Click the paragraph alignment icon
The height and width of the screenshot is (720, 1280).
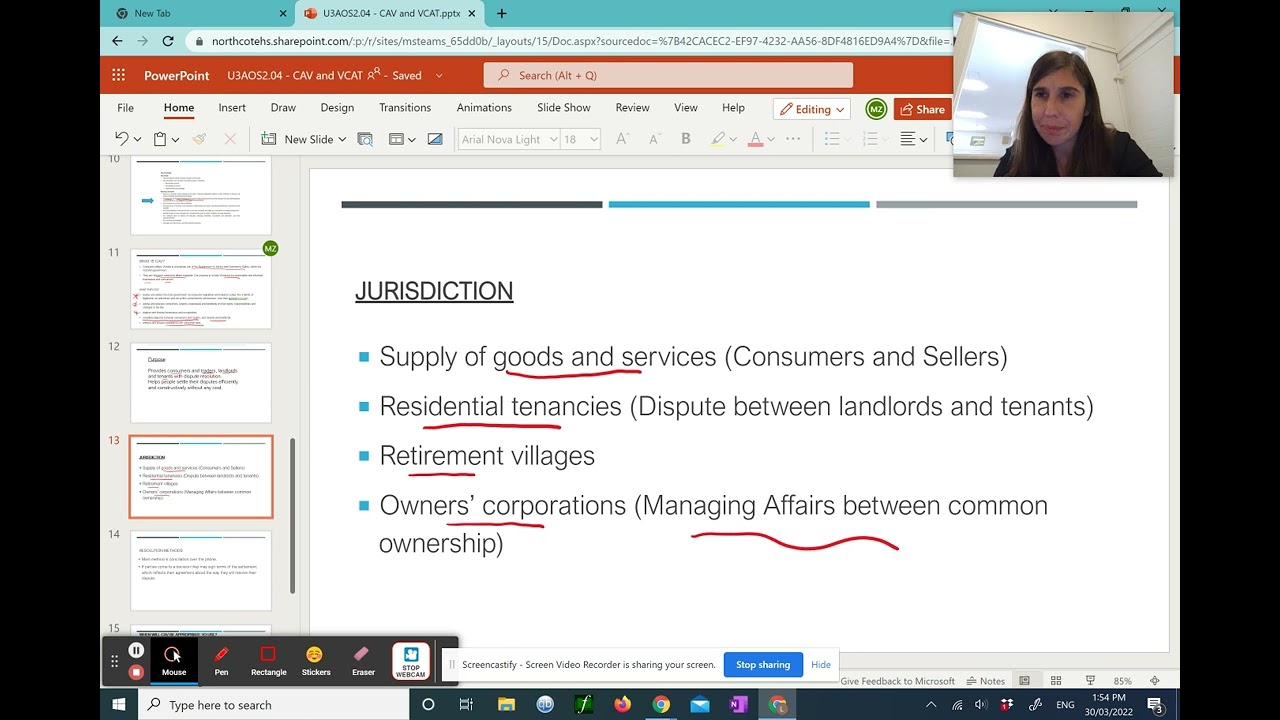[x=909, y=139]
